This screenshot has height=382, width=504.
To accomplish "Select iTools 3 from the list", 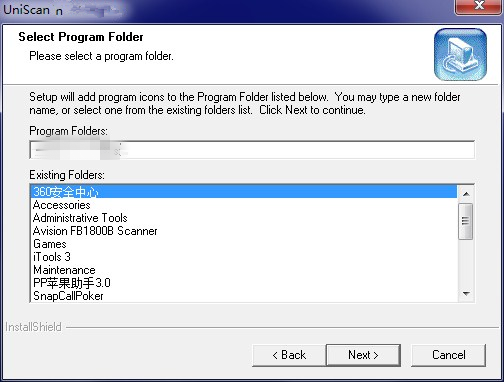I will pyautogui.click(x=244, y=257).
